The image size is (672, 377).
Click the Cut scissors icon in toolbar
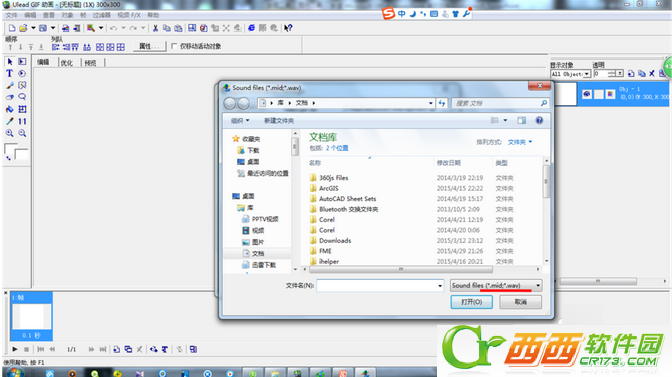tap(155, 28)
